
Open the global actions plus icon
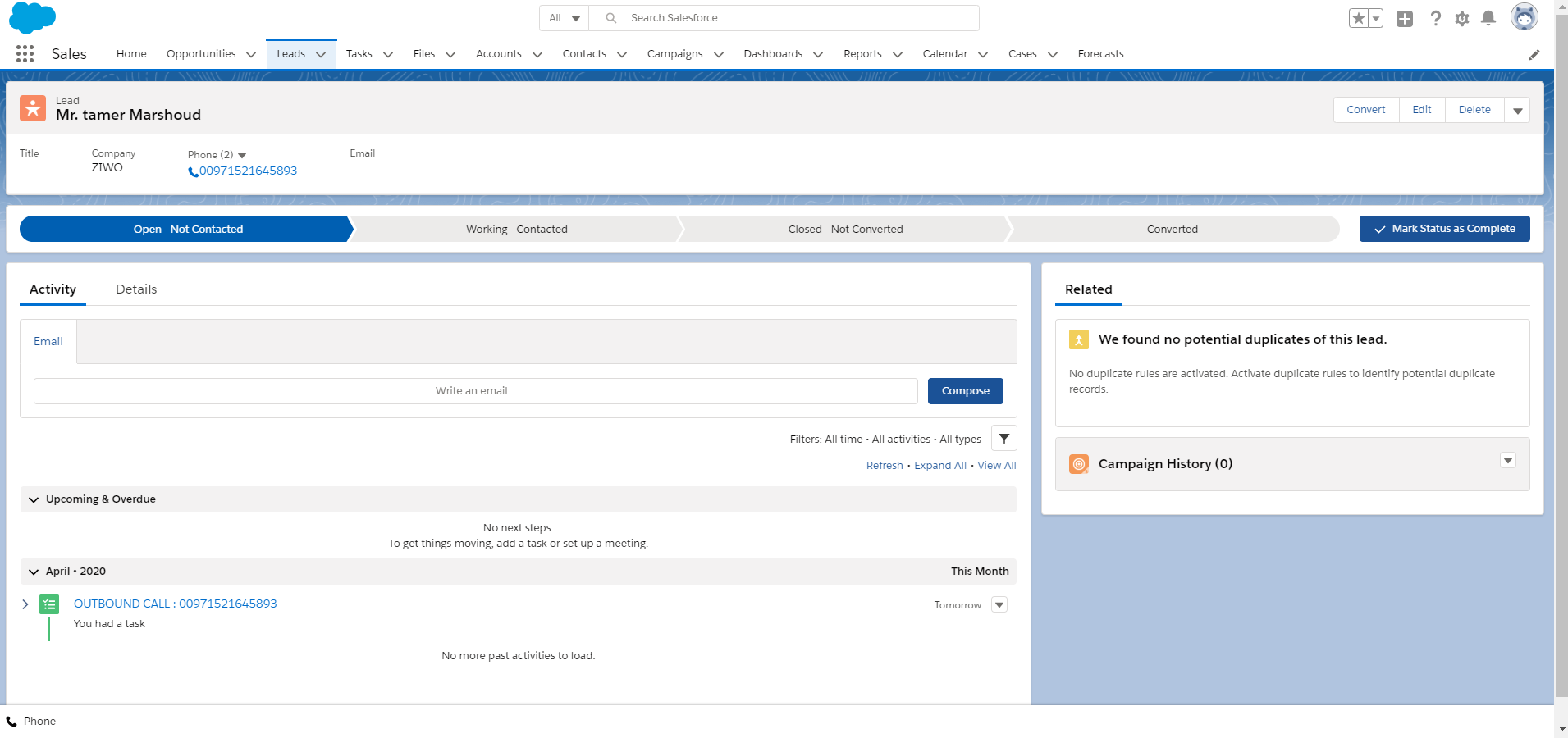coord(1405,18)
